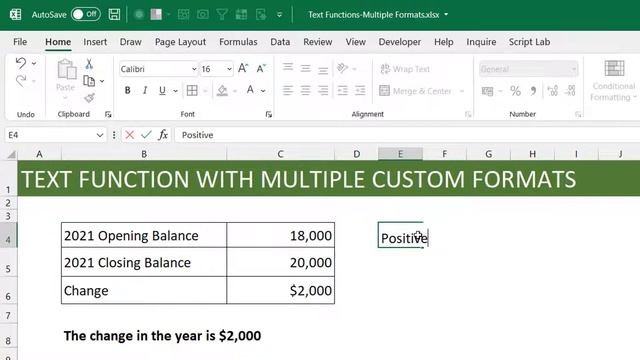Screen dimensions: 640x360
Task: Click the Borders icon
Action: (x=192, y=90)
